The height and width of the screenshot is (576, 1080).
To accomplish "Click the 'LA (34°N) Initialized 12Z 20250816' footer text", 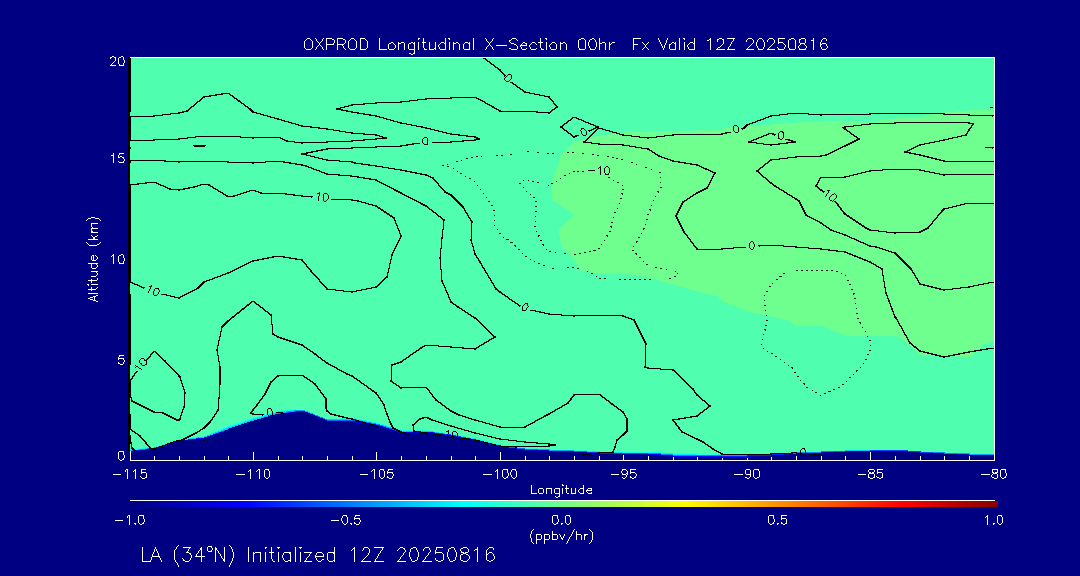I will tap(318, 555).
